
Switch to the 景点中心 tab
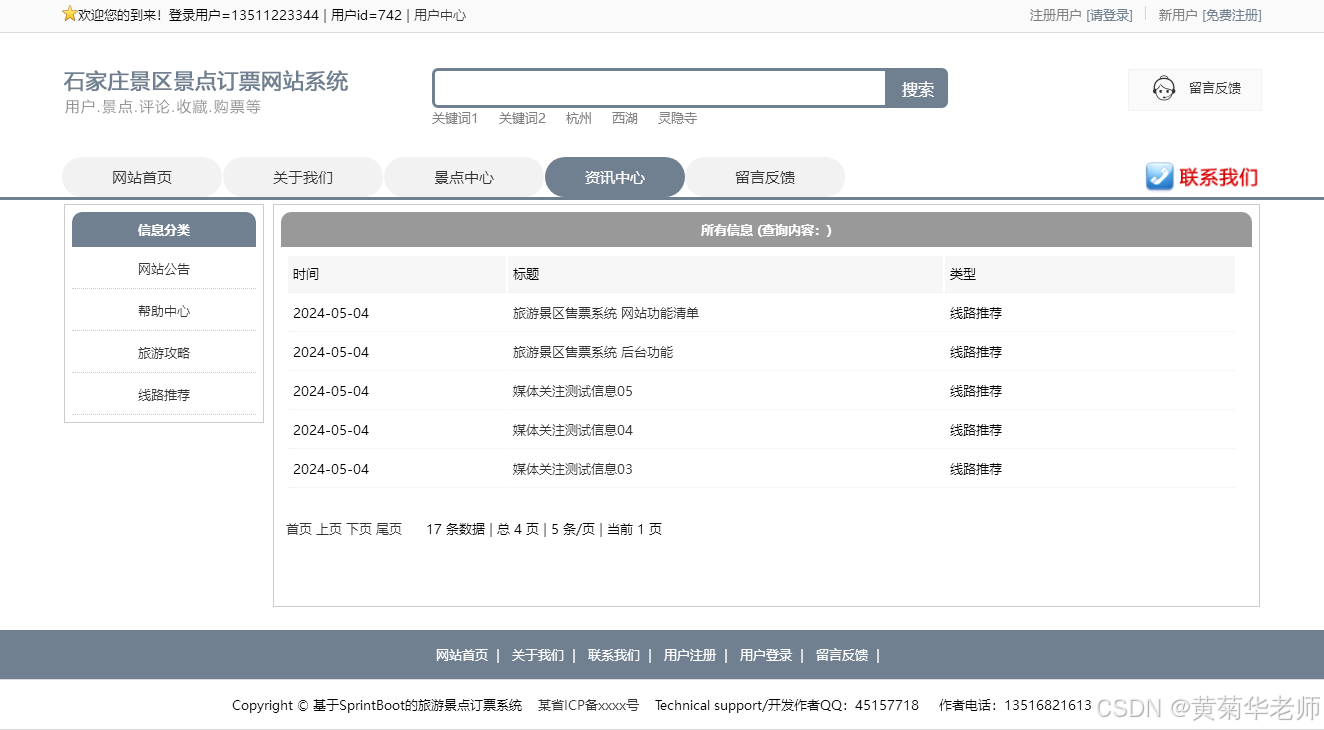pyautogui.click(x=464, y=177)
